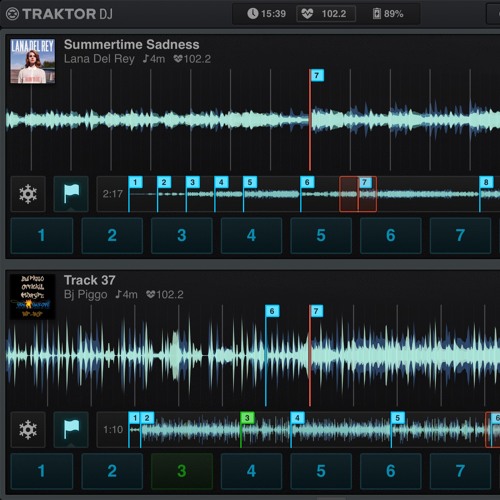Click the 2:17 remaining time readout
Screen dimensions: 500x500
tap(113, 194)
